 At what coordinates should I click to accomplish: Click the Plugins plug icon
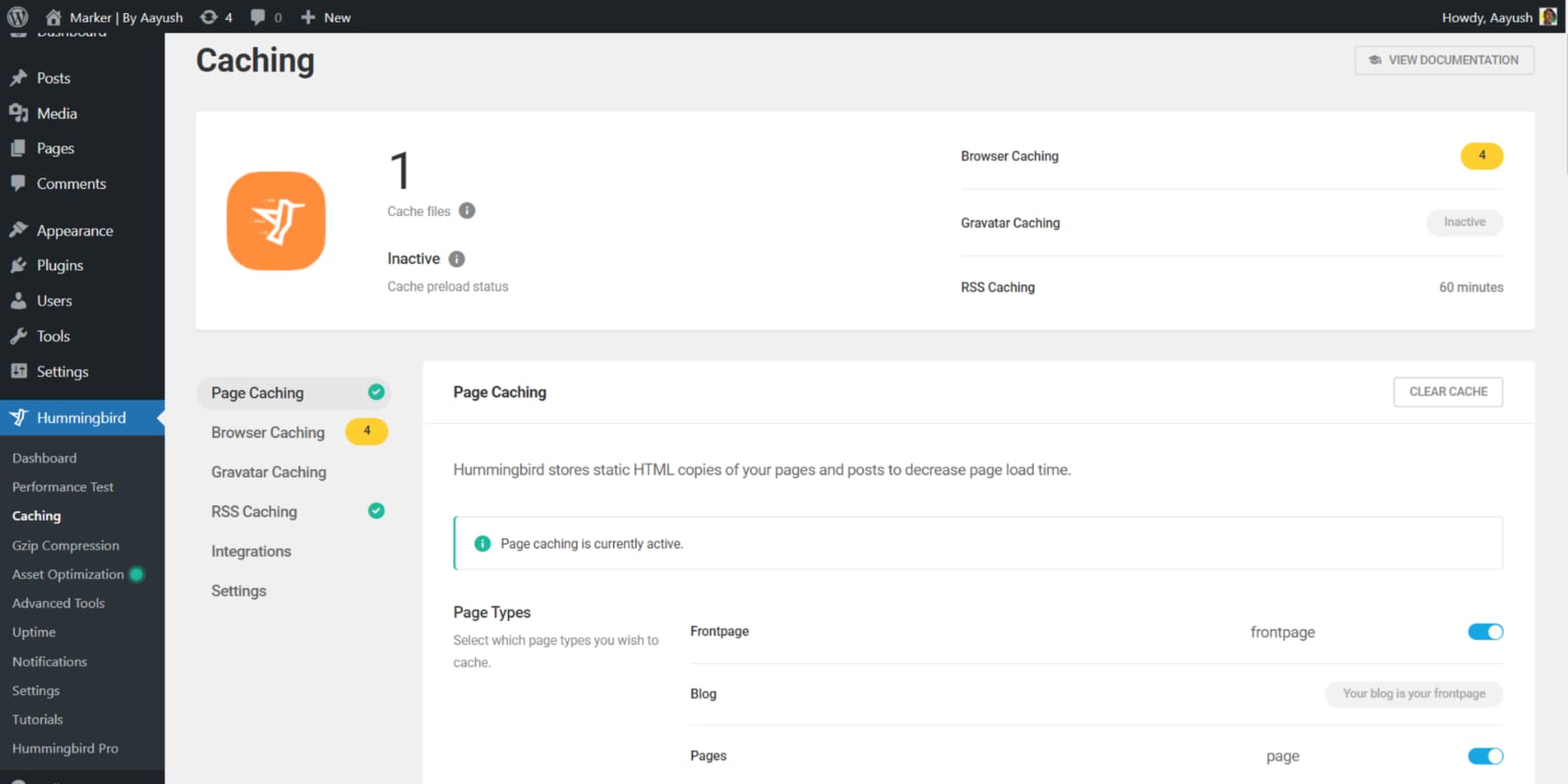pos(19,265)
